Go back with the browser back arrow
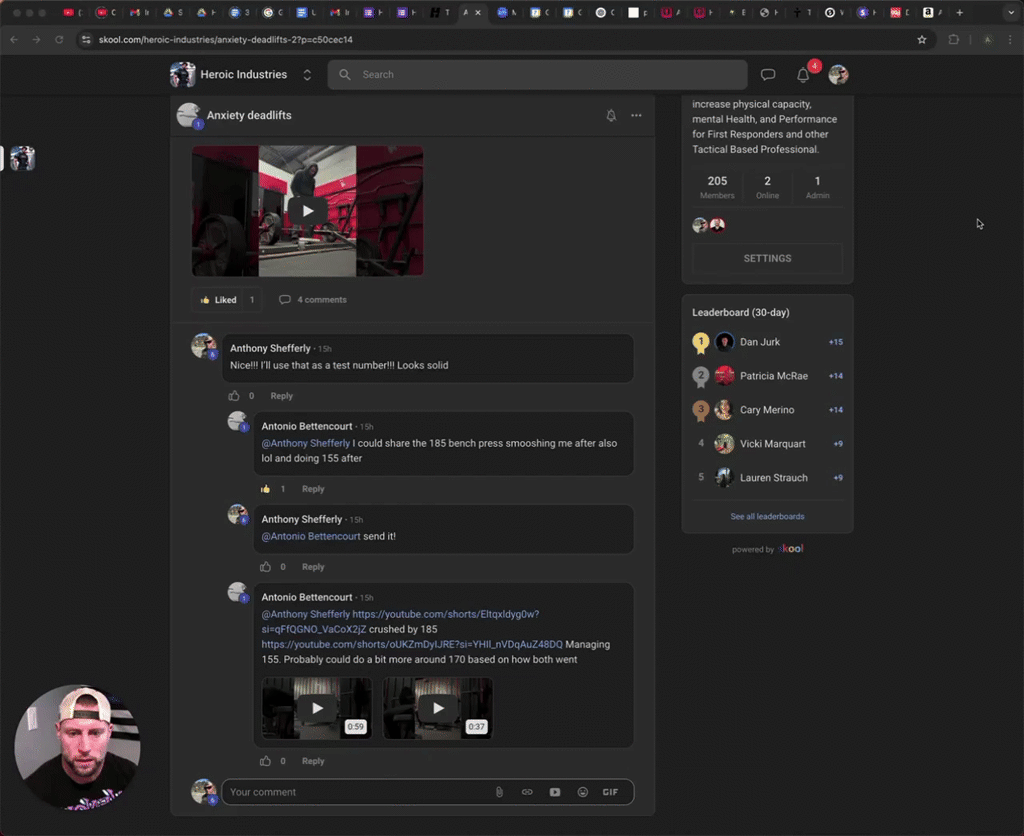This screenshot has width=1024, height=836. click(14, 40)
